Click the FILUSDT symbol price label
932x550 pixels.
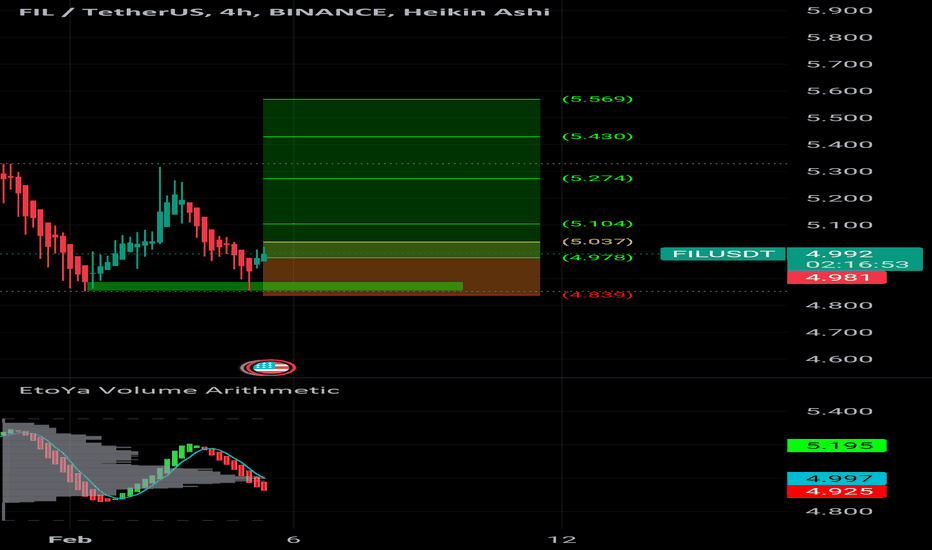[723, 254]
